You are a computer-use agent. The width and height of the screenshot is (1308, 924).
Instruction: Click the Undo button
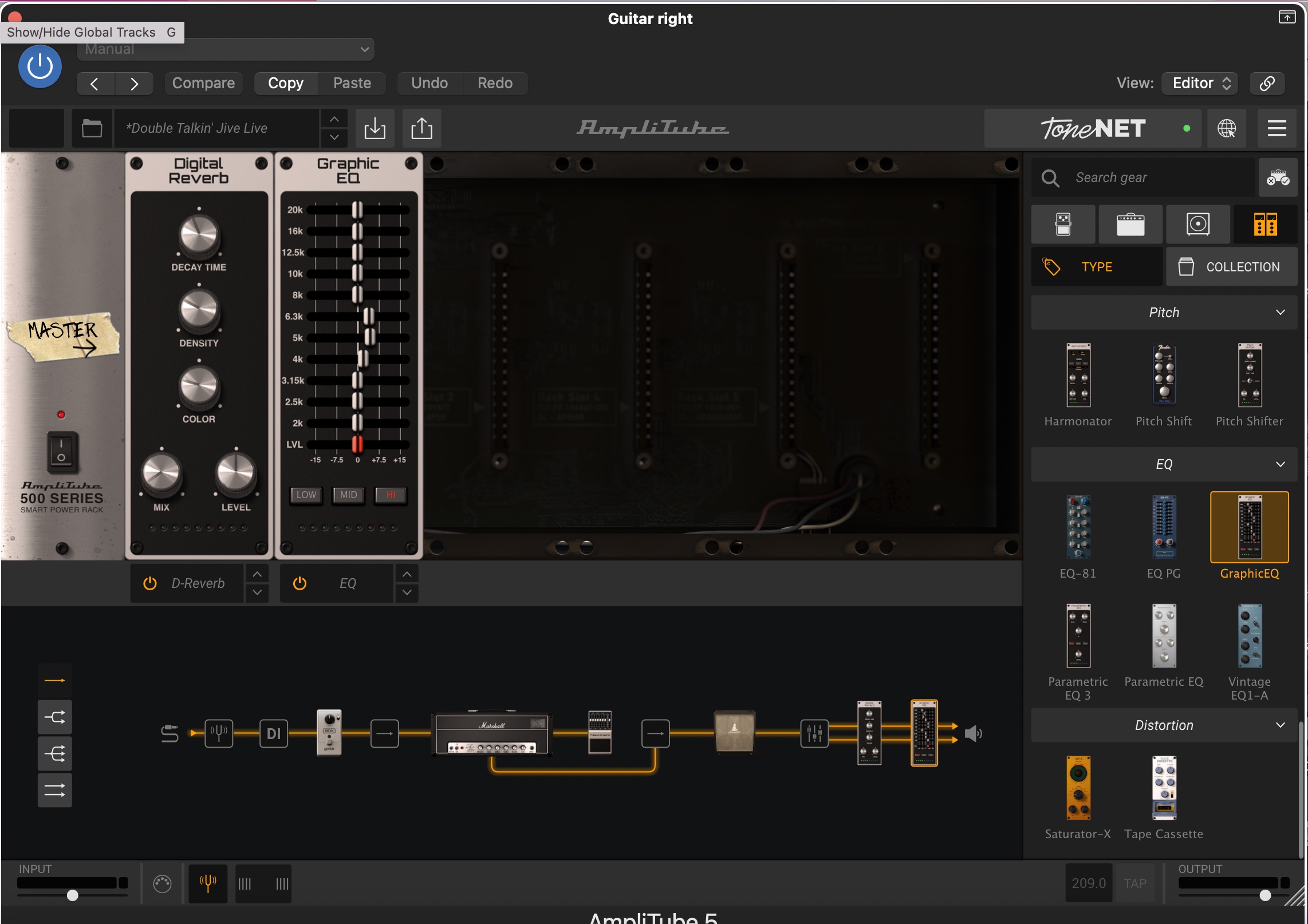coord(430,84)
